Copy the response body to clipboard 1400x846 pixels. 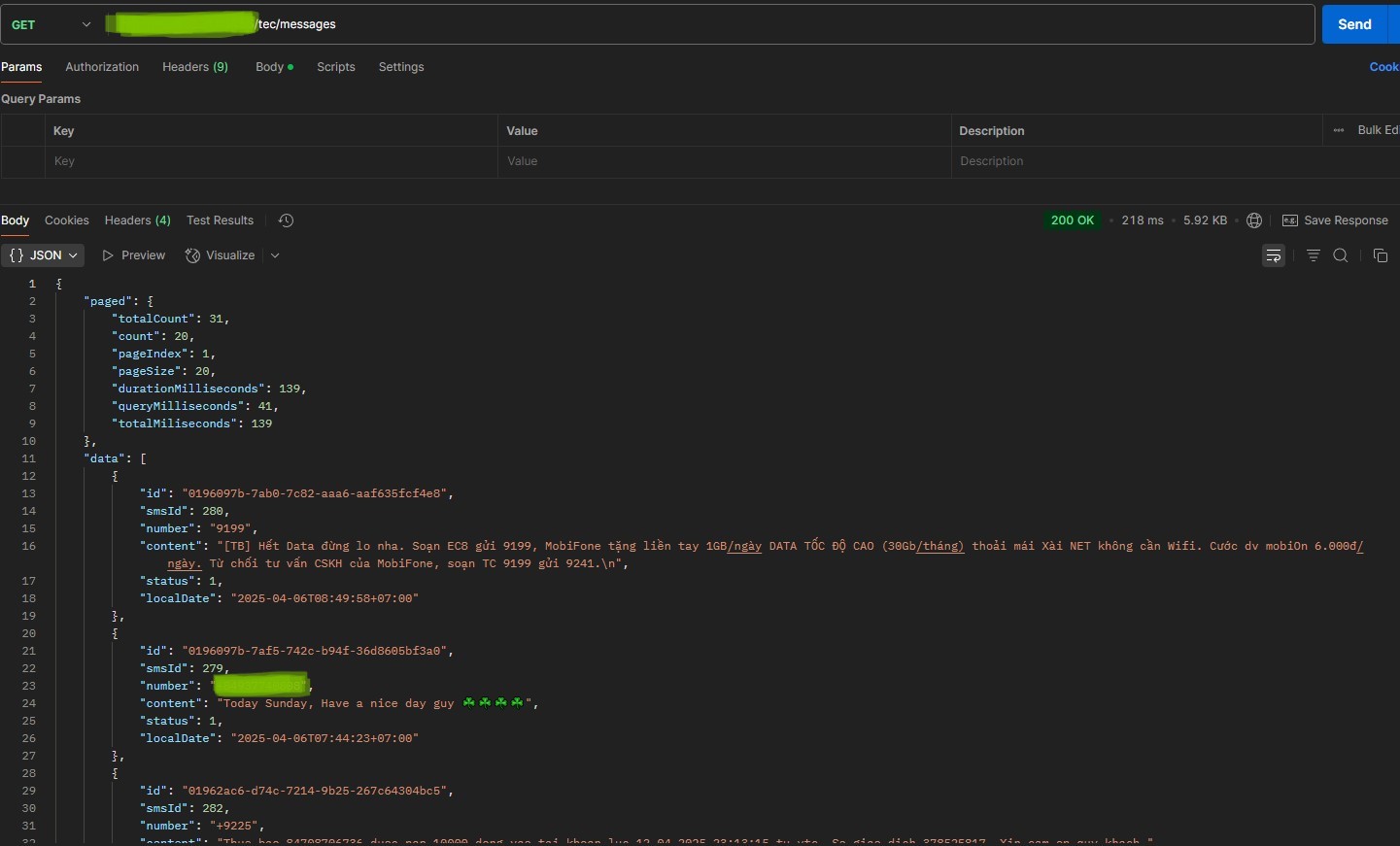1380,255
